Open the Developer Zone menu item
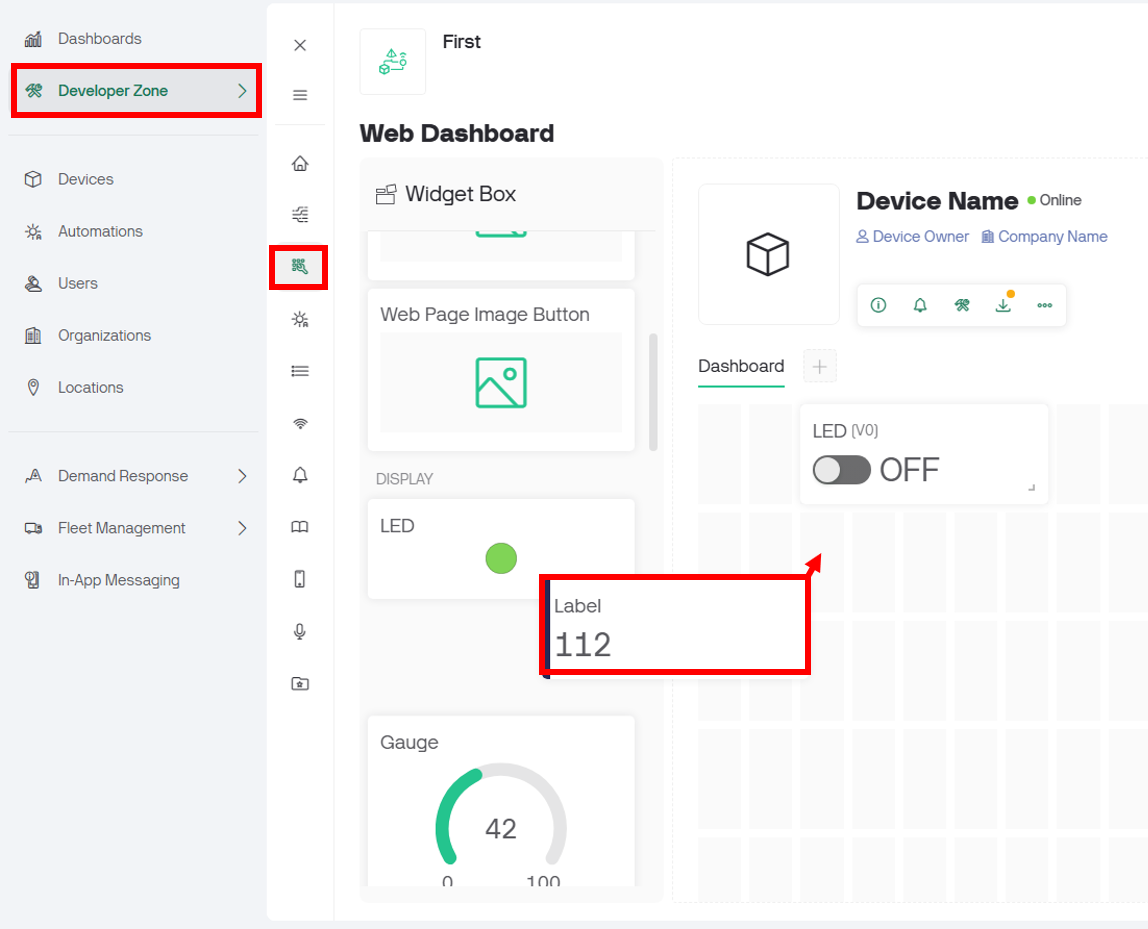The image size is (1148, 929). coord(136,91)
